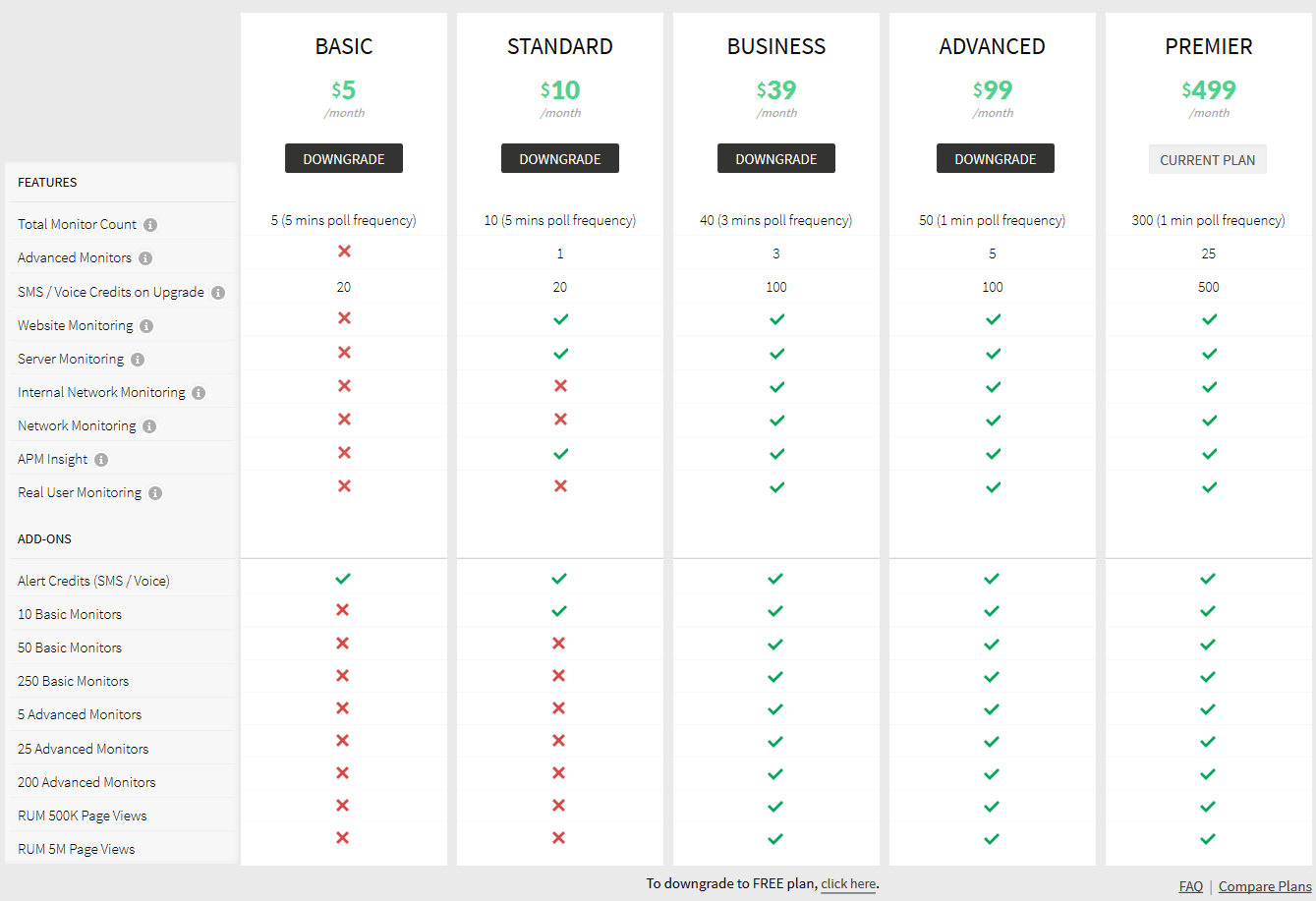Click info icon beside Advanced Monitors feature

pyautogui.click(x=145, y=258)
